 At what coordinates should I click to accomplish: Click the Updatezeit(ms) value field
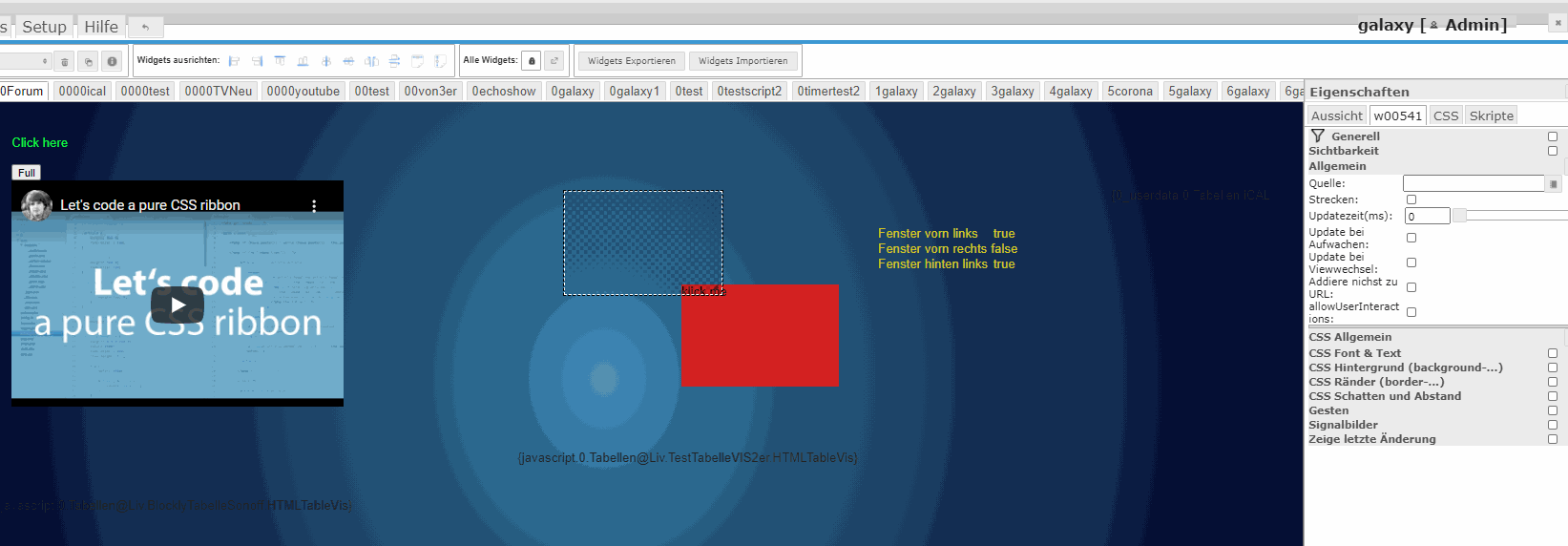pos(1427,216)
